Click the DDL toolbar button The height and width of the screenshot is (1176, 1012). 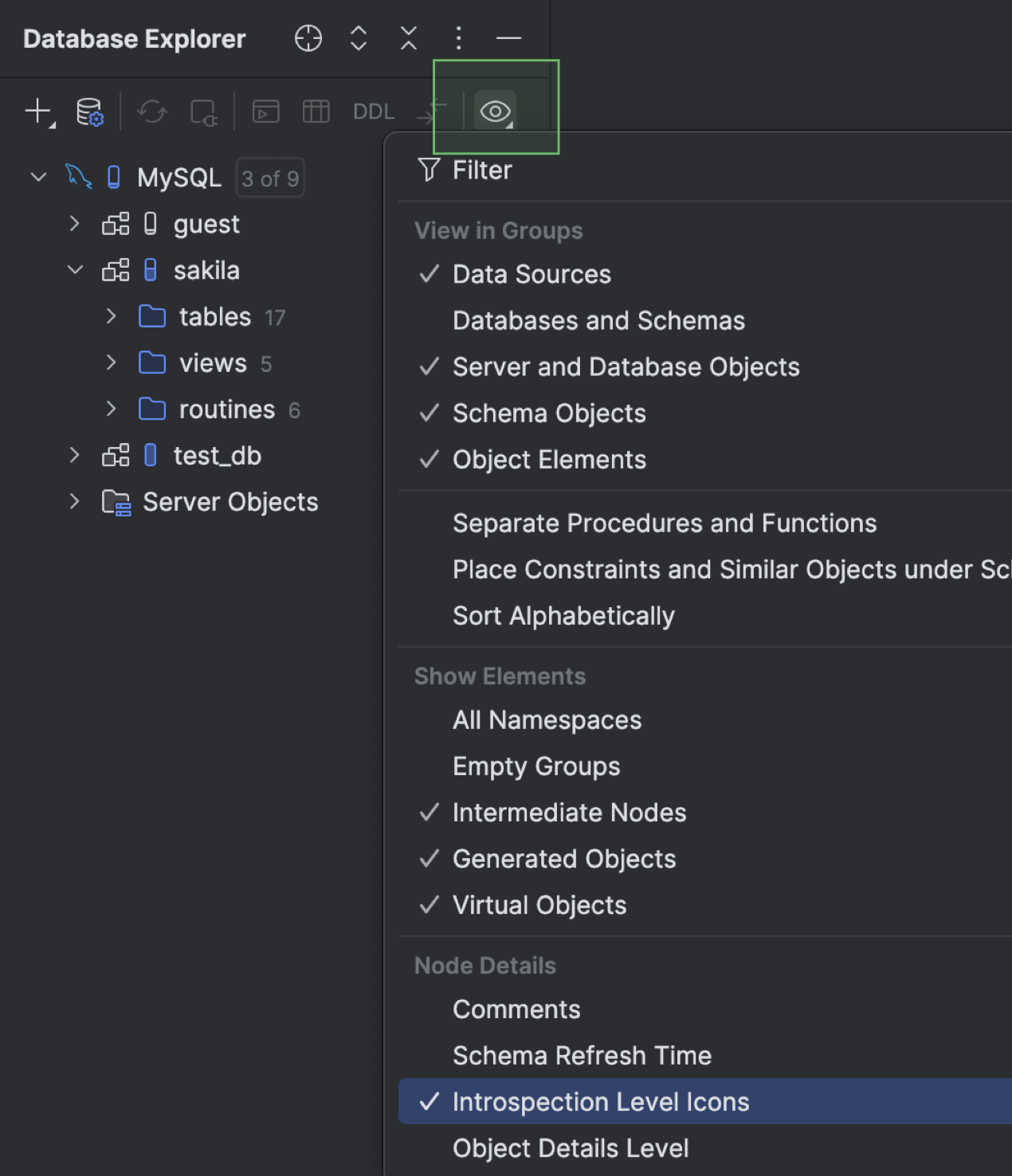(x=374, y=112)
